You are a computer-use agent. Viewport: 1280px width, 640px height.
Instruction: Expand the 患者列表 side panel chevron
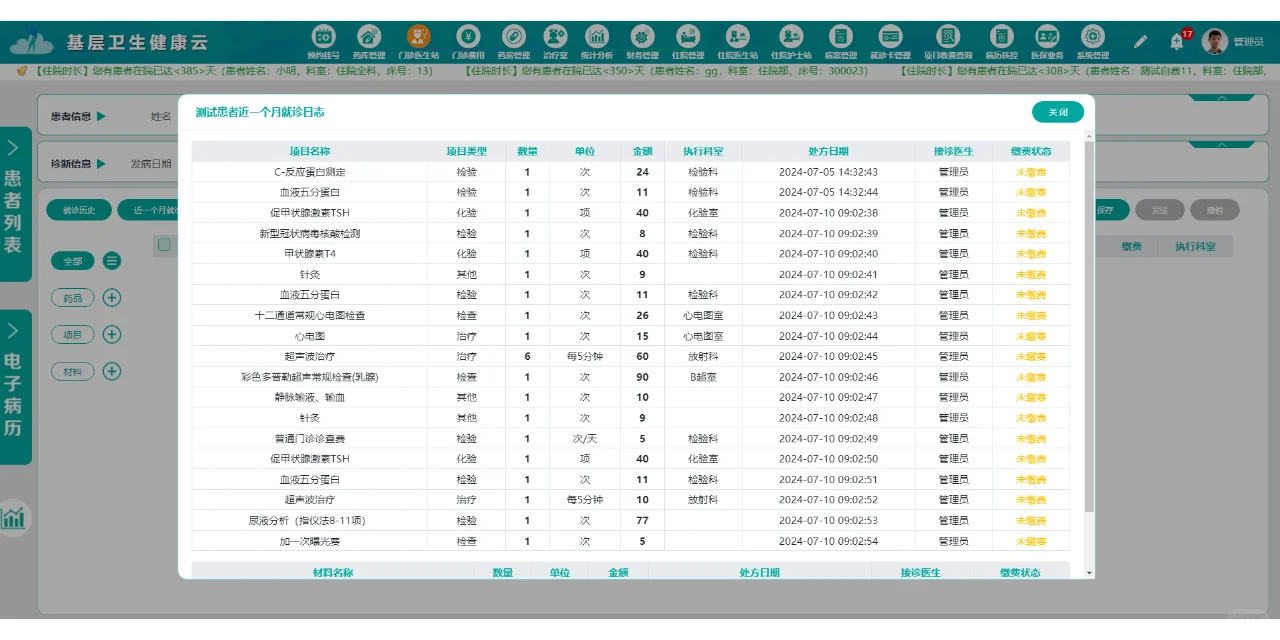click(13, 148)
